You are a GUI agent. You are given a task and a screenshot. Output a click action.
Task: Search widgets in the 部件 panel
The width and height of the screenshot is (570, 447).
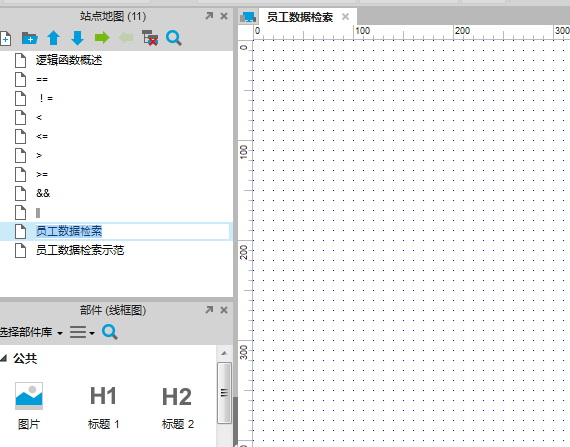pos(110,332)
